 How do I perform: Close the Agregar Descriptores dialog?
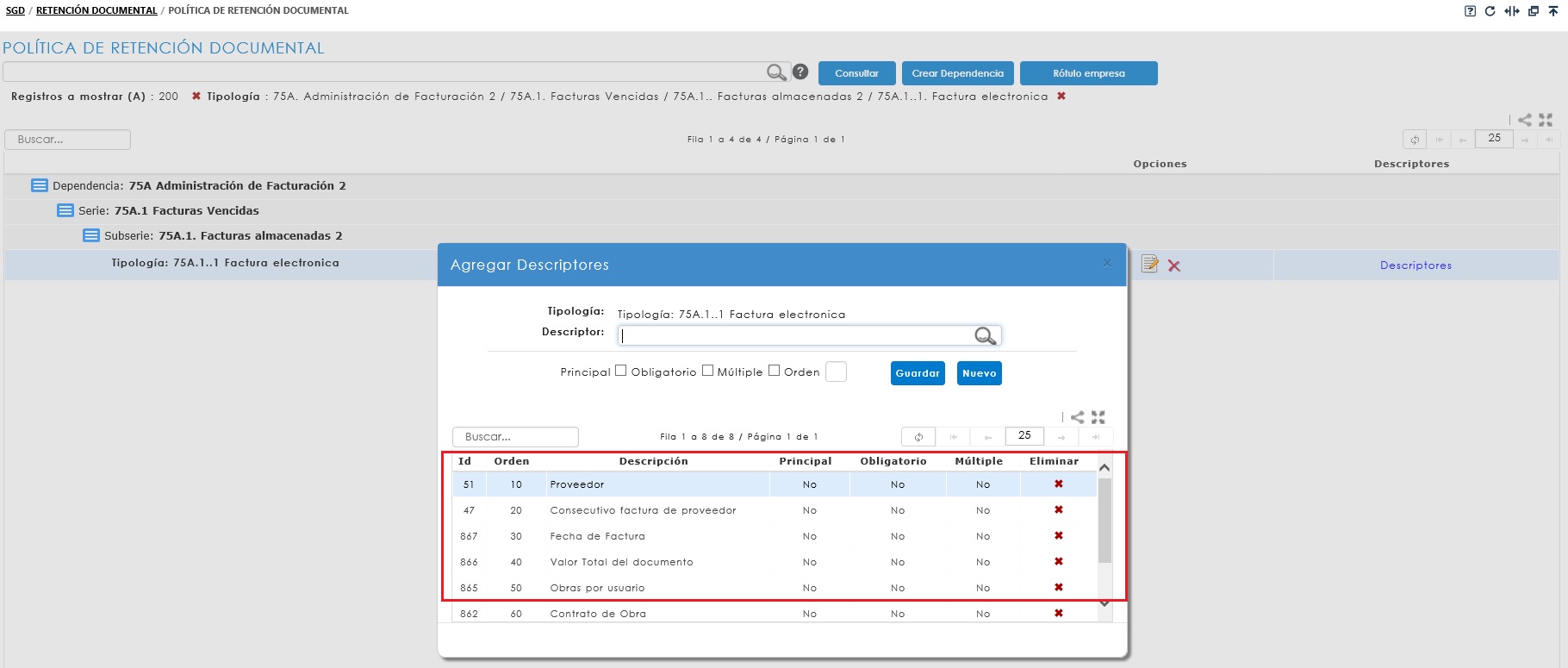1107,263
